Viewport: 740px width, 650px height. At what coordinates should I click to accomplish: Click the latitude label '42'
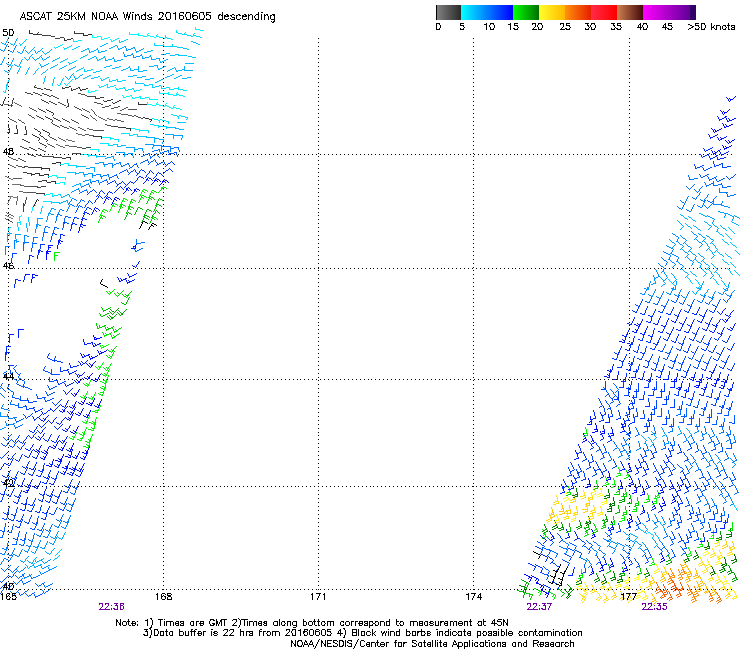point(8,483)
